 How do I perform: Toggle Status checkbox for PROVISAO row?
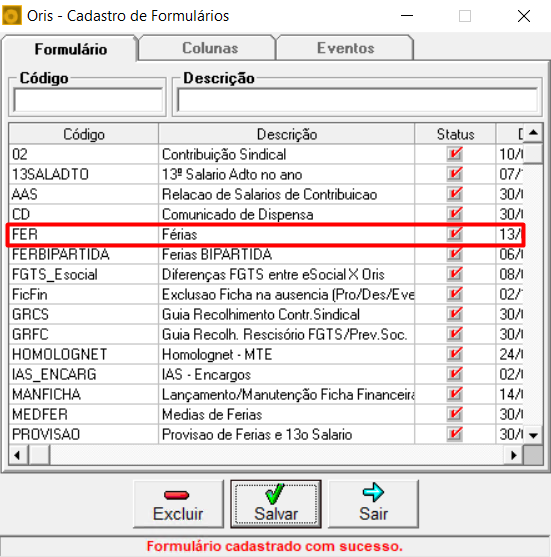coord(455,434)
